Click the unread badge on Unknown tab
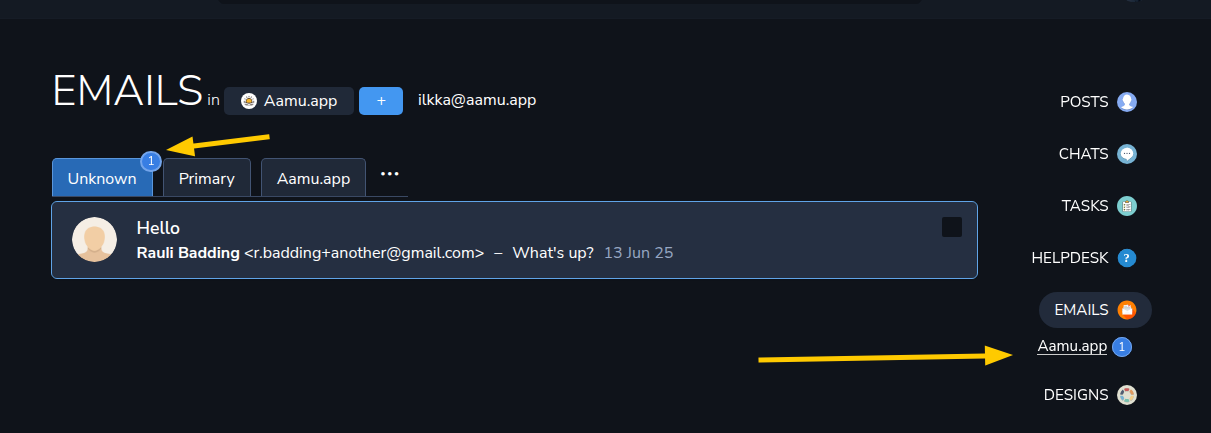1211x433 pixels. [x=151, y=160]
